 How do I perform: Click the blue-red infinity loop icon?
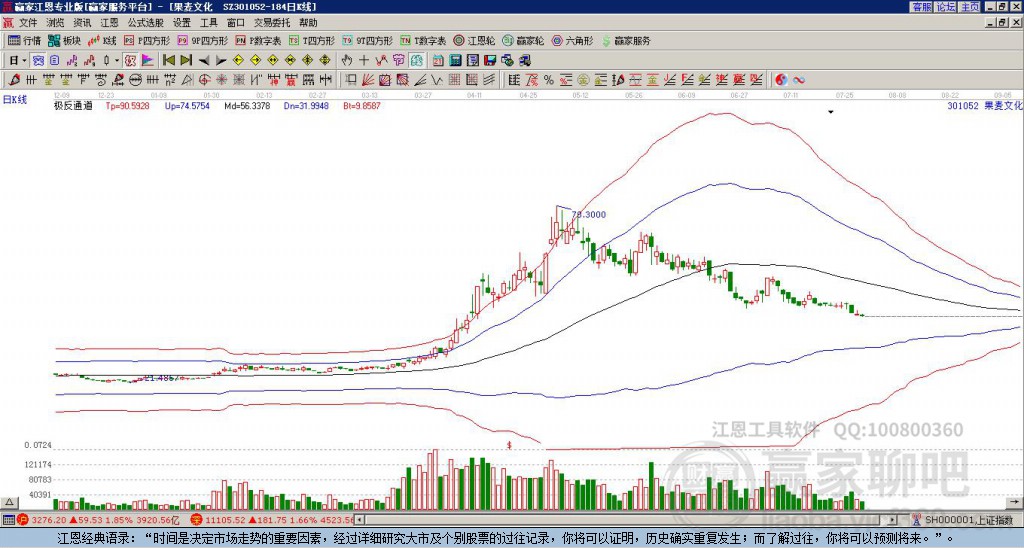click(798, 80)
